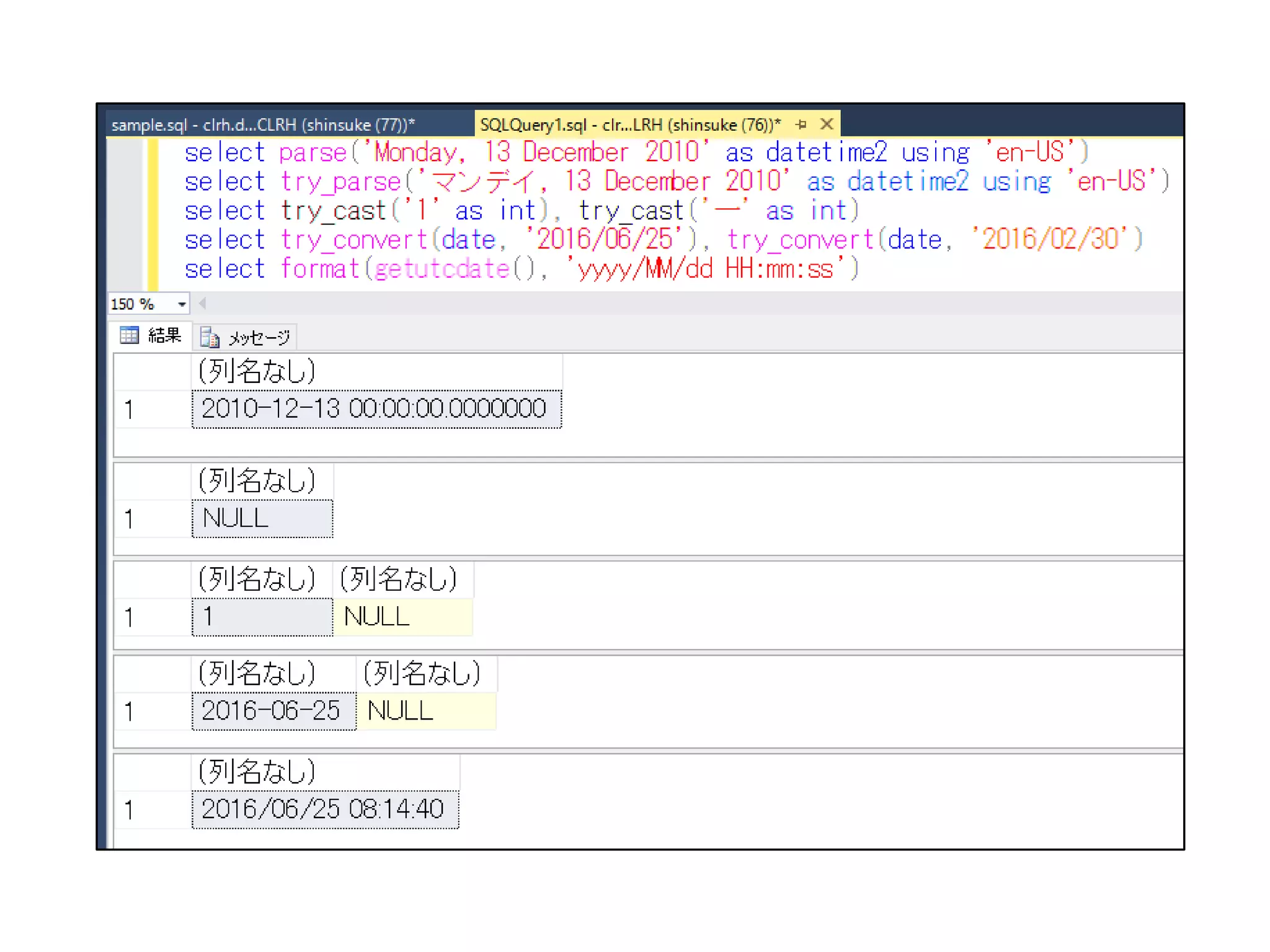Close the SQLQuery1.sql tab
Image resolution: width=1270 pixels, height=952 pixels.
point(826,125)
